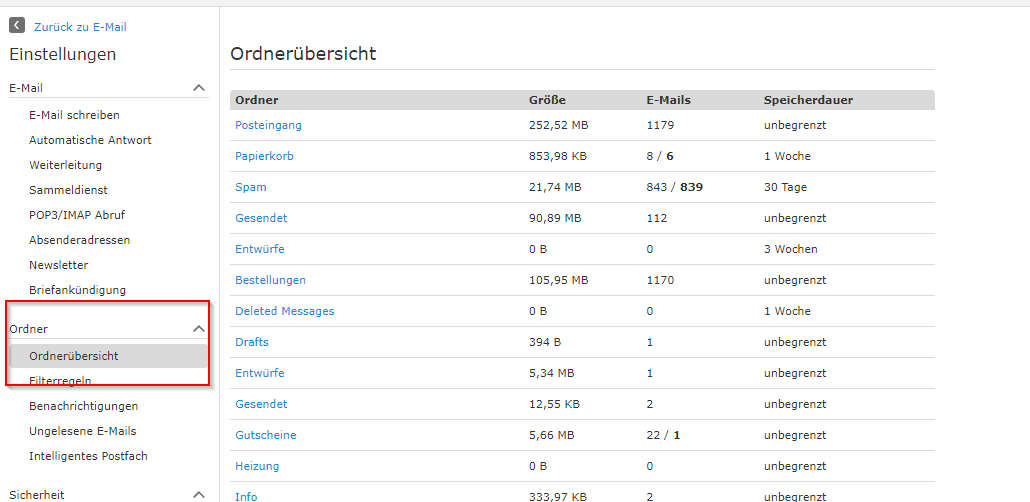Open Automatische Antwort settings
The height and width of the screenshot is (502, 1030).
pyautogui.click(x=90, y=140)
